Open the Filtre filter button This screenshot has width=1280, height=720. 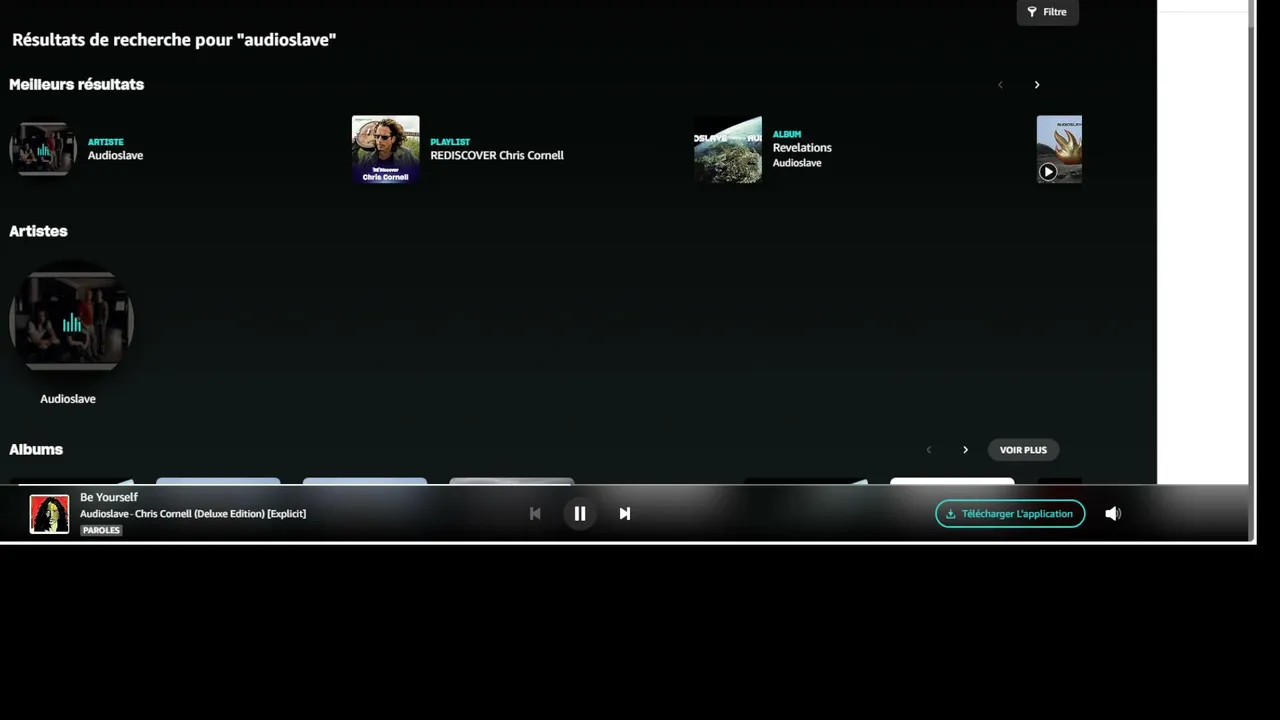[1047, 12]
